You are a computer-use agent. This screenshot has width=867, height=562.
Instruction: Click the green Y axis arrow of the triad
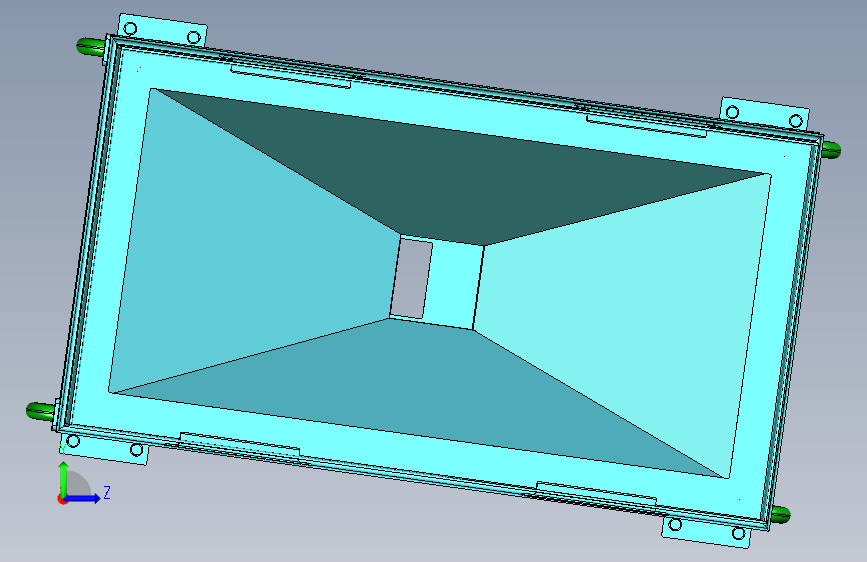(x=64, y=479)
